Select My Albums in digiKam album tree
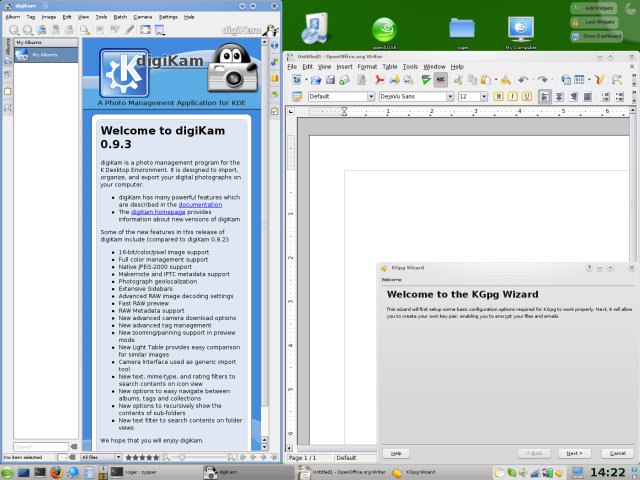 point(45,55)
